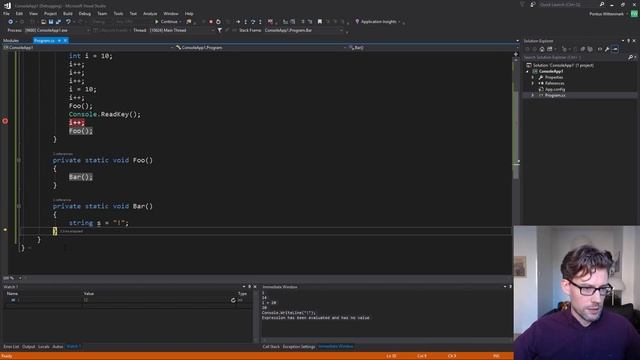The height and width of the screenshot is (360, 640).
Task: Collapse the ConsoleApp1 project node
Action: (x=527, y=71)
